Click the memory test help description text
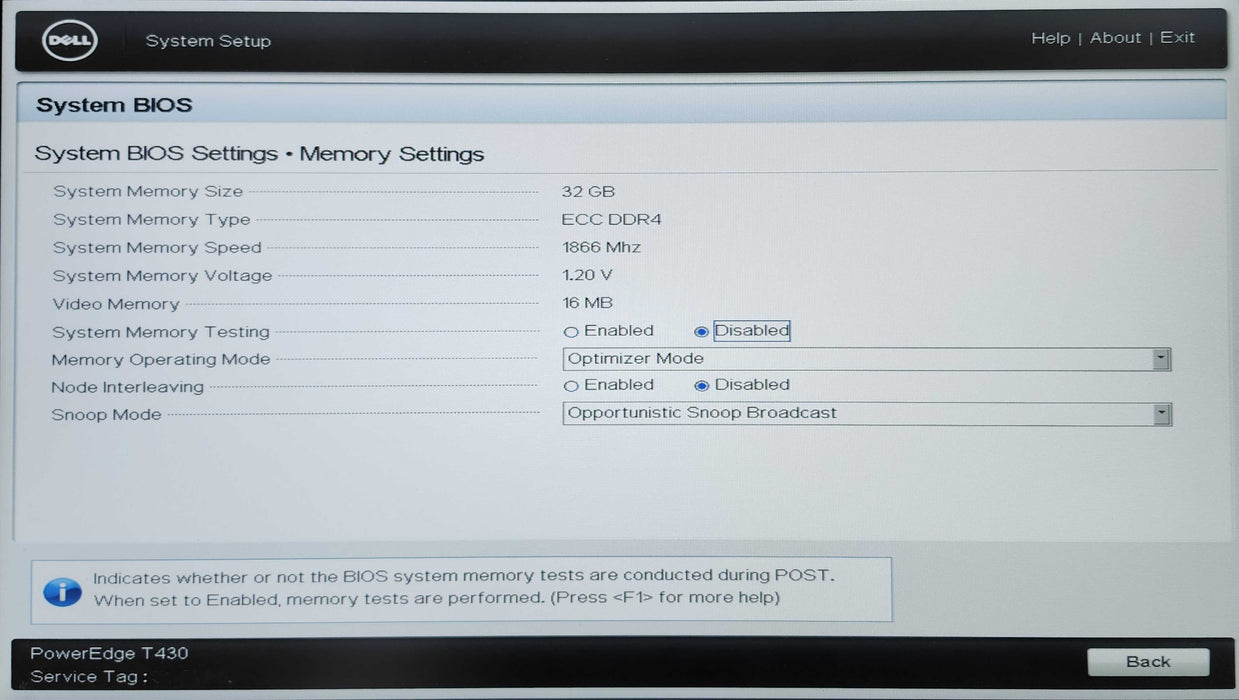The image size is (1239, 700). (463, 587)
